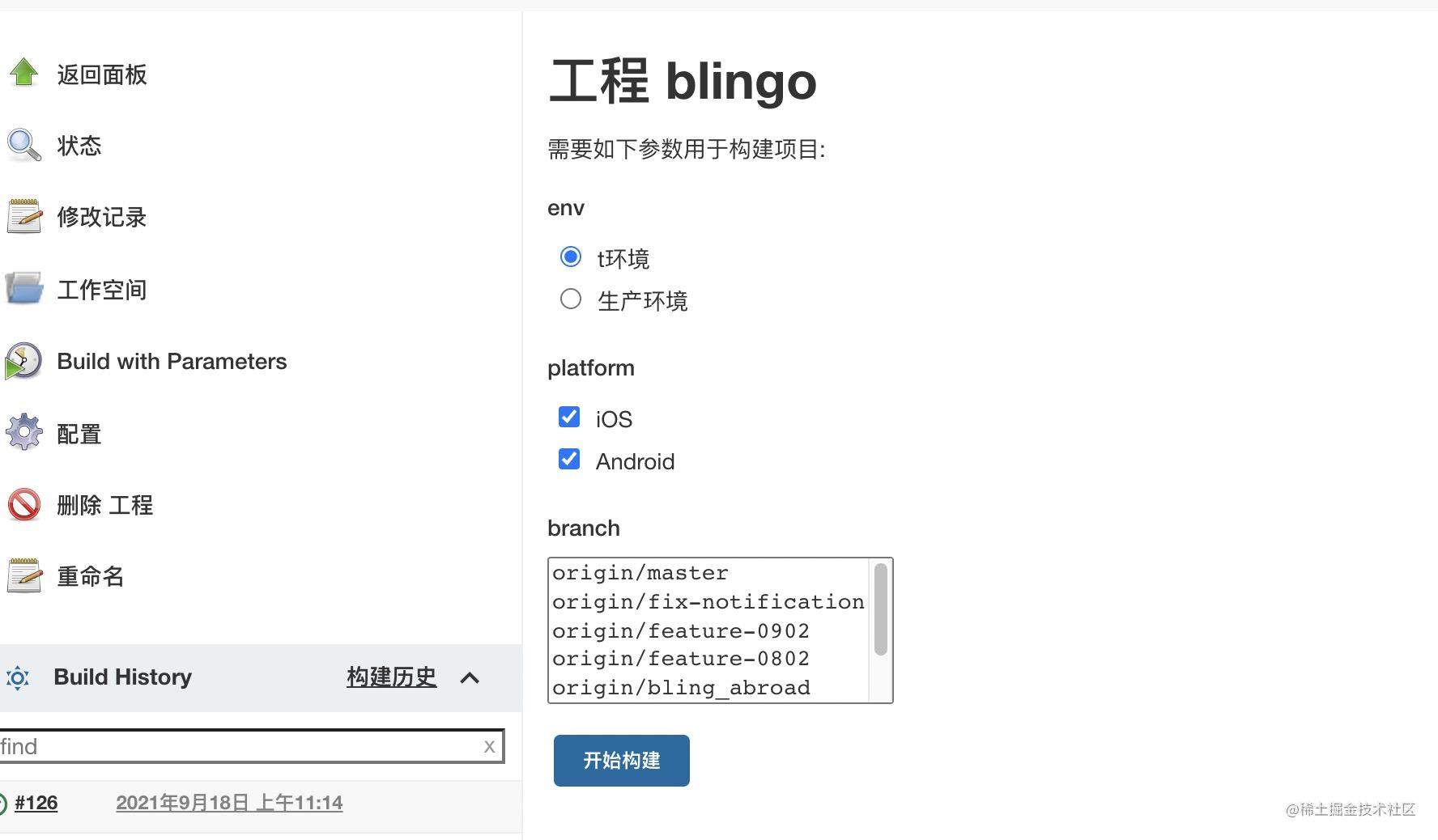This screenshot has height=840, width=1438.
Task: Open build #126 link
Action: pyautogui.click(x=36, y=803)
